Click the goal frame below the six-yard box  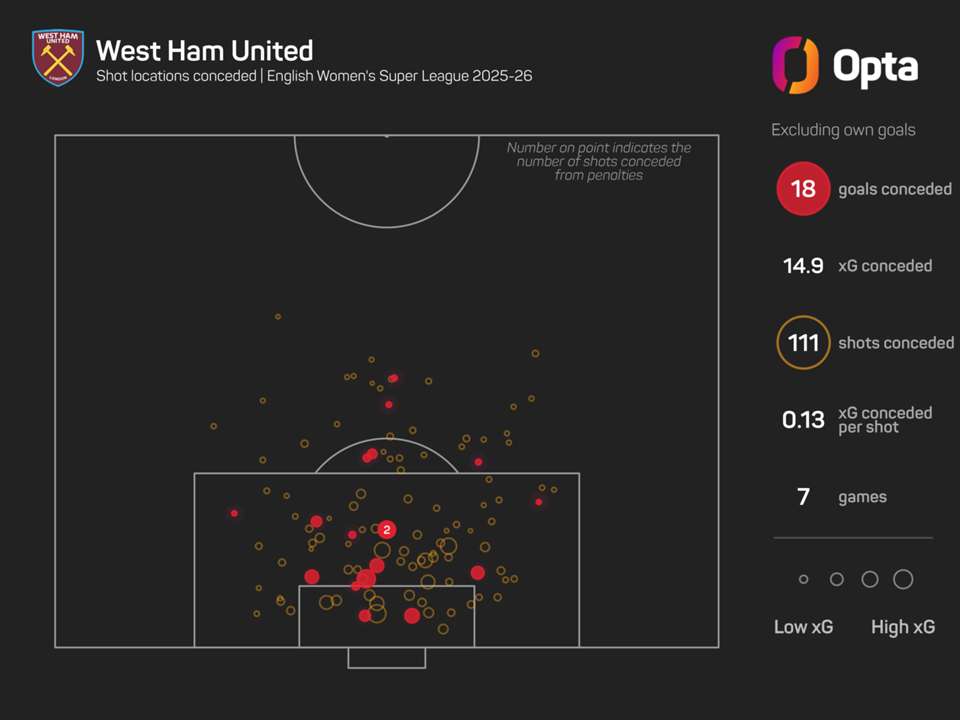(386, 658)
